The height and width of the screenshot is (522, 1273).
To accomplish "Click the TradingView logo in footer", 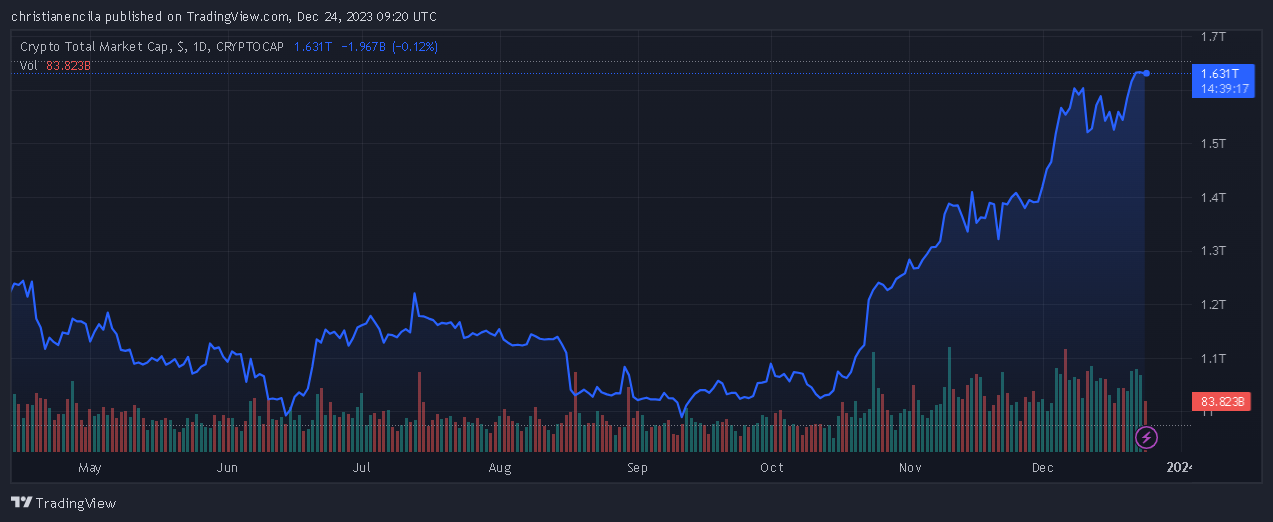I will [x=63, y=503].
